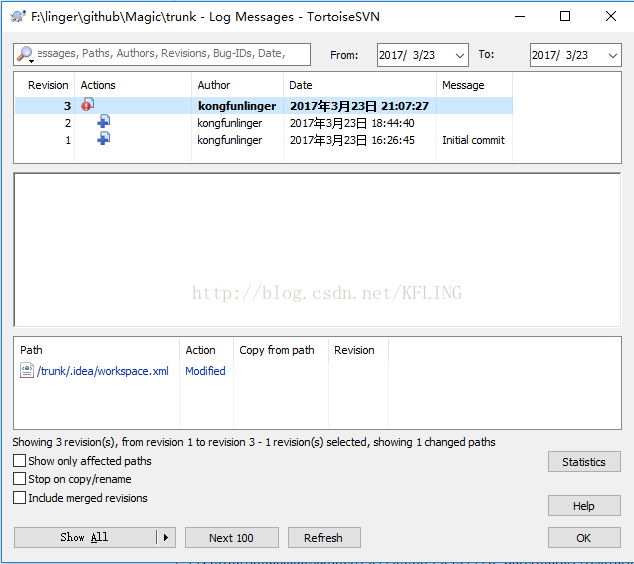Click the Modified action text
The height and width of the screenshot is (564, 634).
point(205,371)
